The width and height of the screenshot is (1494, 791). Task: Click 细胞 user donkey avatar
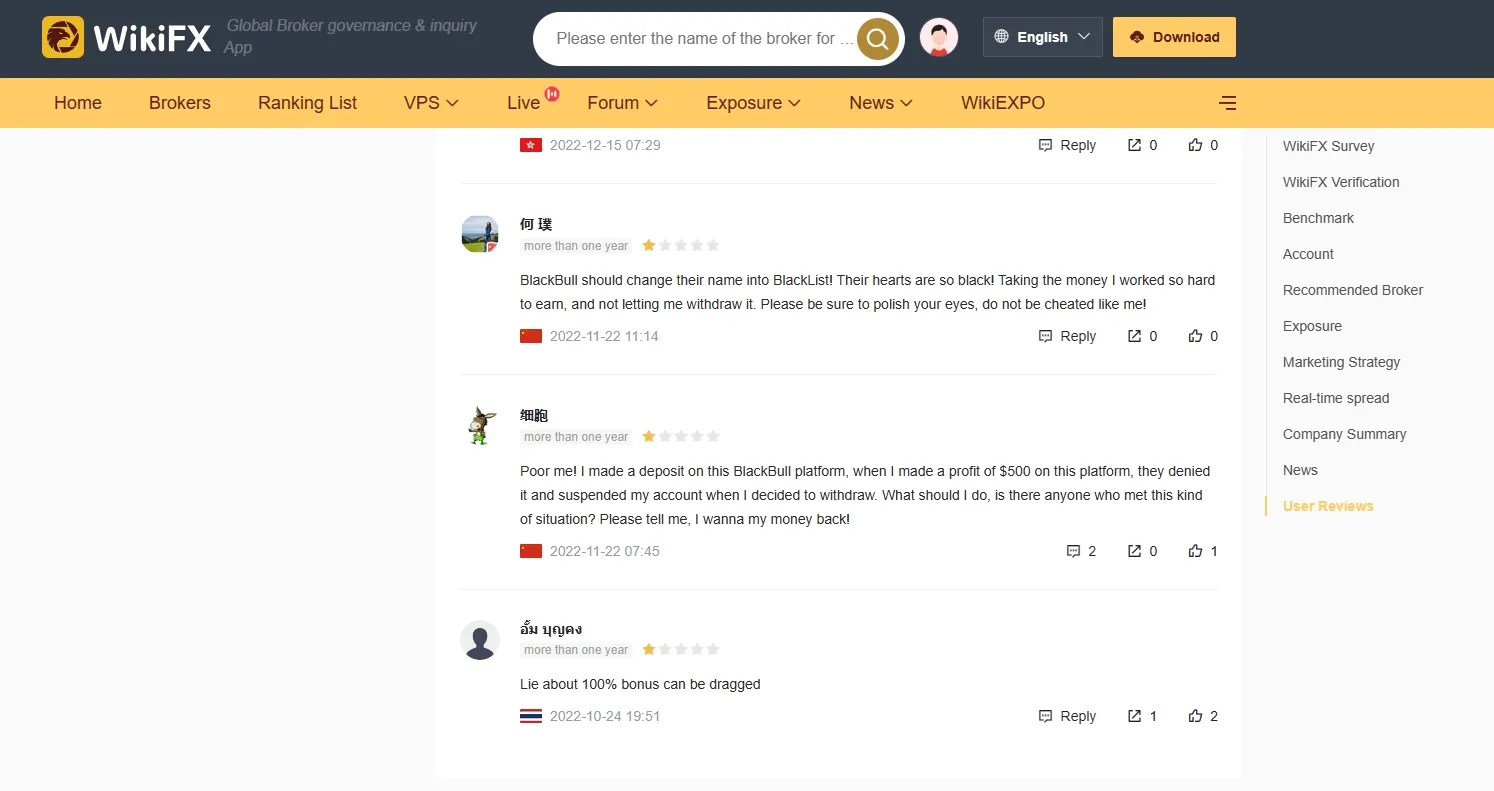pos(480,425)
